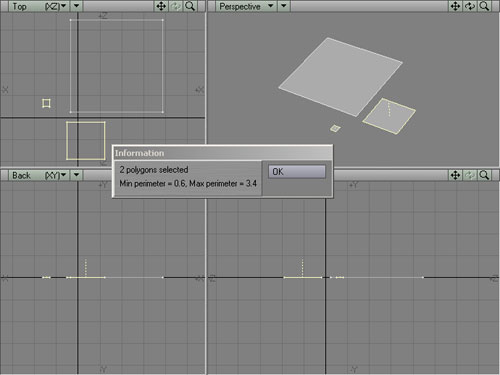500x375 pixels.
Task: Click the largest polygon in Perspective view
Action: [340, 77]
